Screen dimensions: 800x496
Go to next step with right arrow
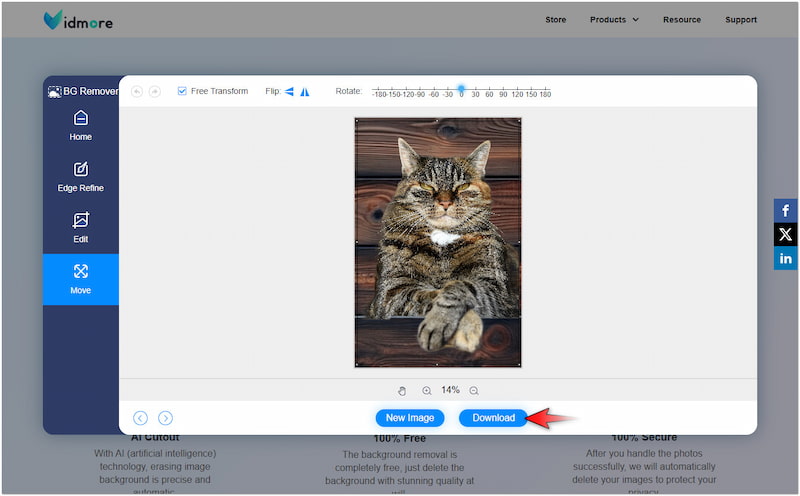point(166,418)
